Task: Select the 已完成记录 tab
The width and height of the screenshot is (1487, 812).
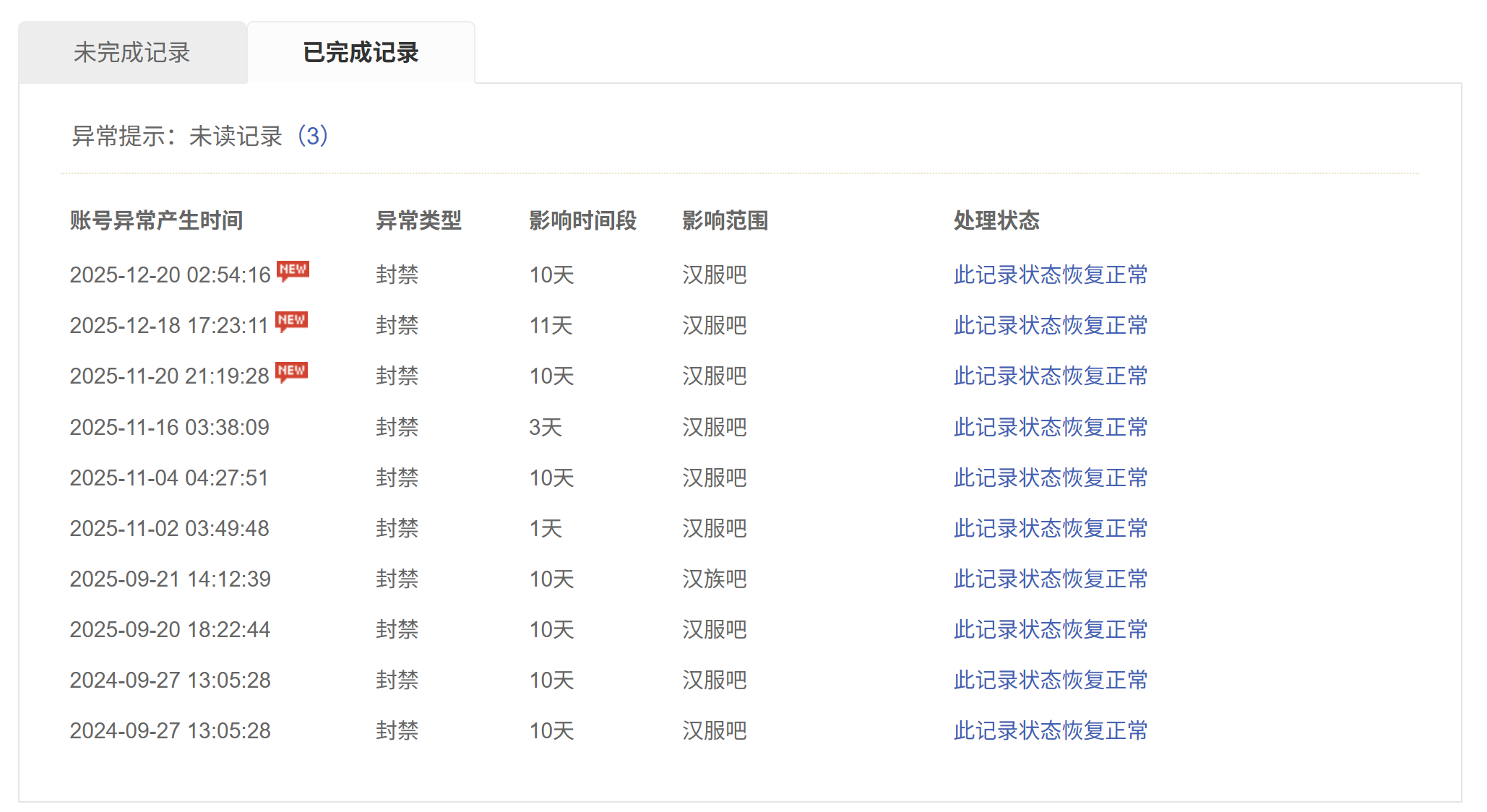Action: pos(361,53)
